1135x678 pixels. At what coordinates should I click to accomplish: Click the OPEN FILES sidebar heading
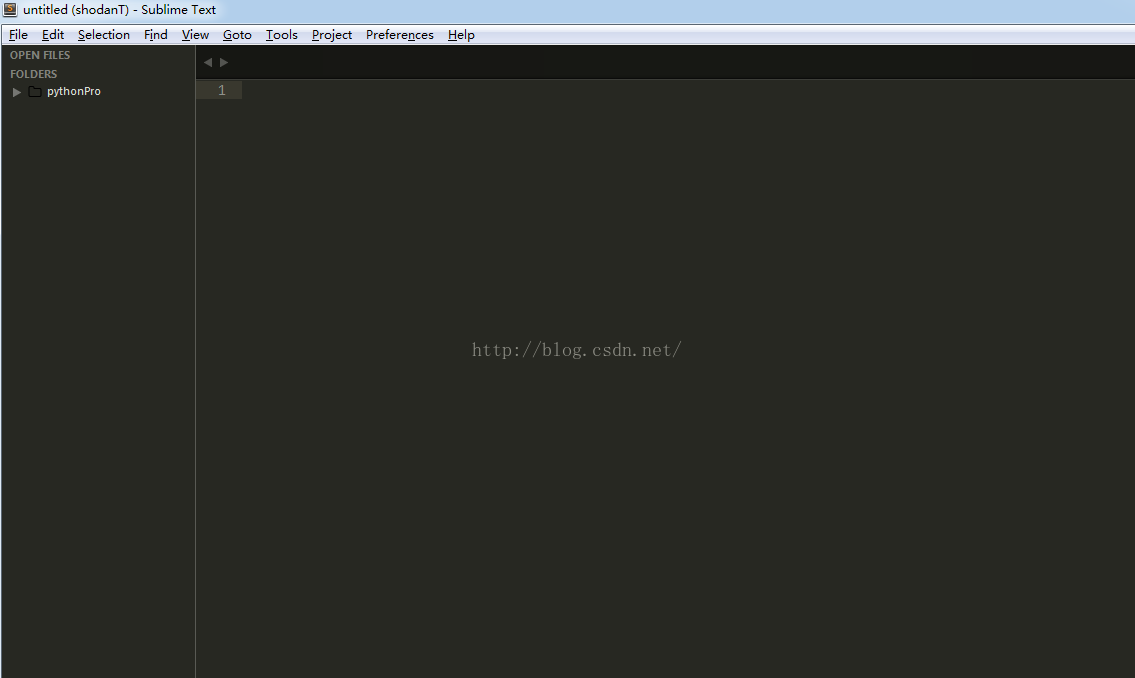[x=40, y=55]
